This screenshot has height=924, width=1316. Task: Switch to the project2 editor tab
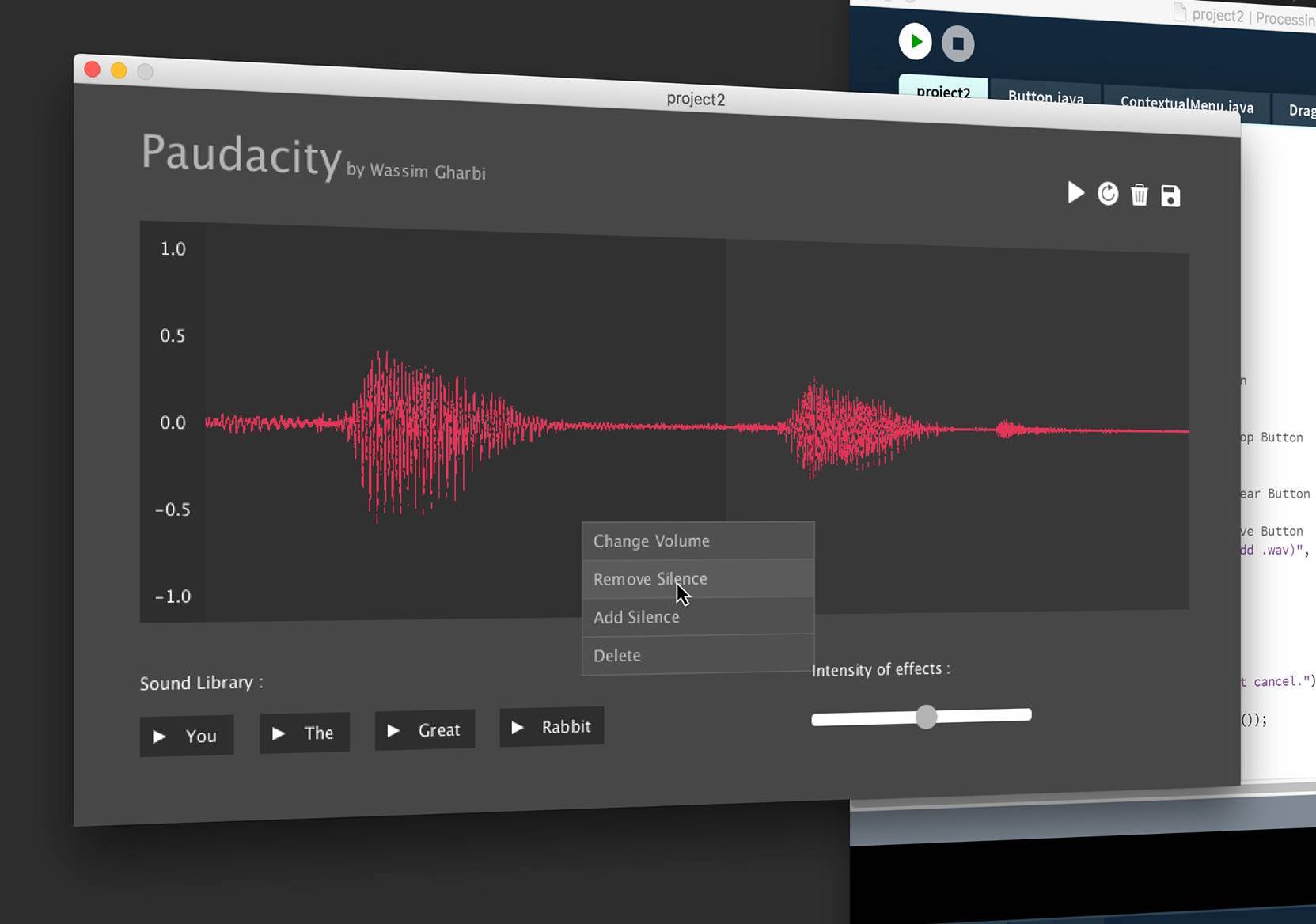(x=942, y=91)
